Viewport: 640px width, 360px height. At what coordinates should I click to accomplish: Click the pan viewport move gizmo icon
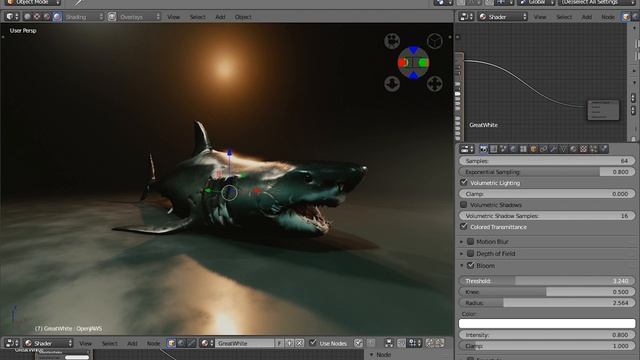(x=435, y=84)
